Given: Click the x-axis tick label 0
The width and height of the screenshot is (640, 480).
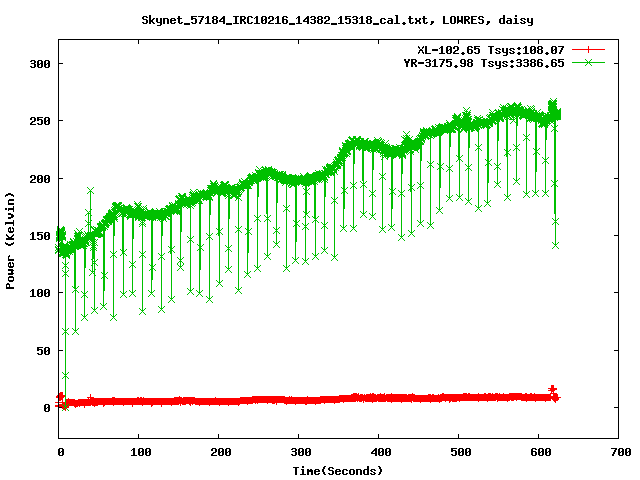Looking at the screenshot, I should click(61, 452).
